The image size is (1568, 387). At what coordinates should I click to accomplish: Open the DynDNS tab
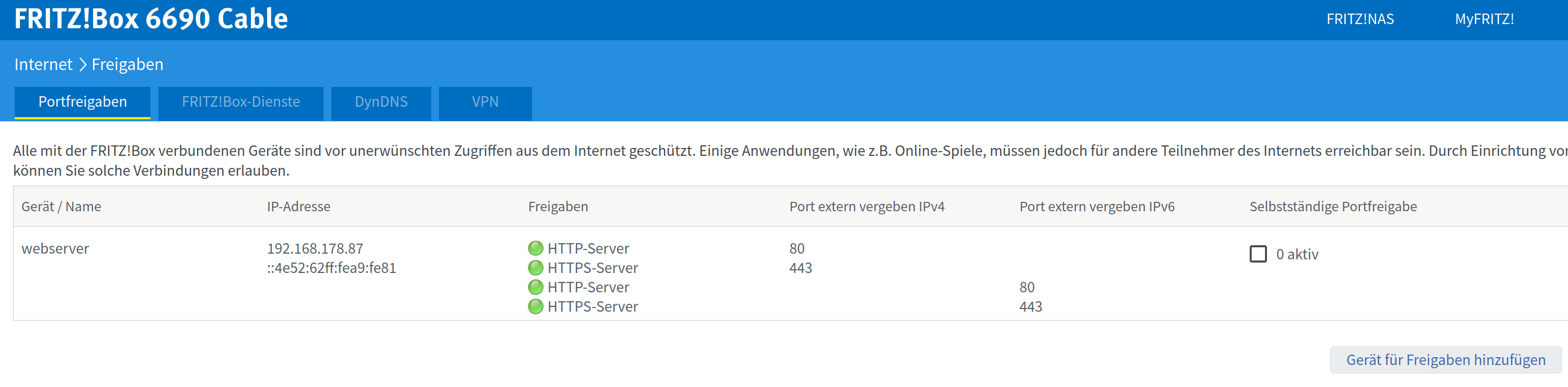click(x=381, y=102)
